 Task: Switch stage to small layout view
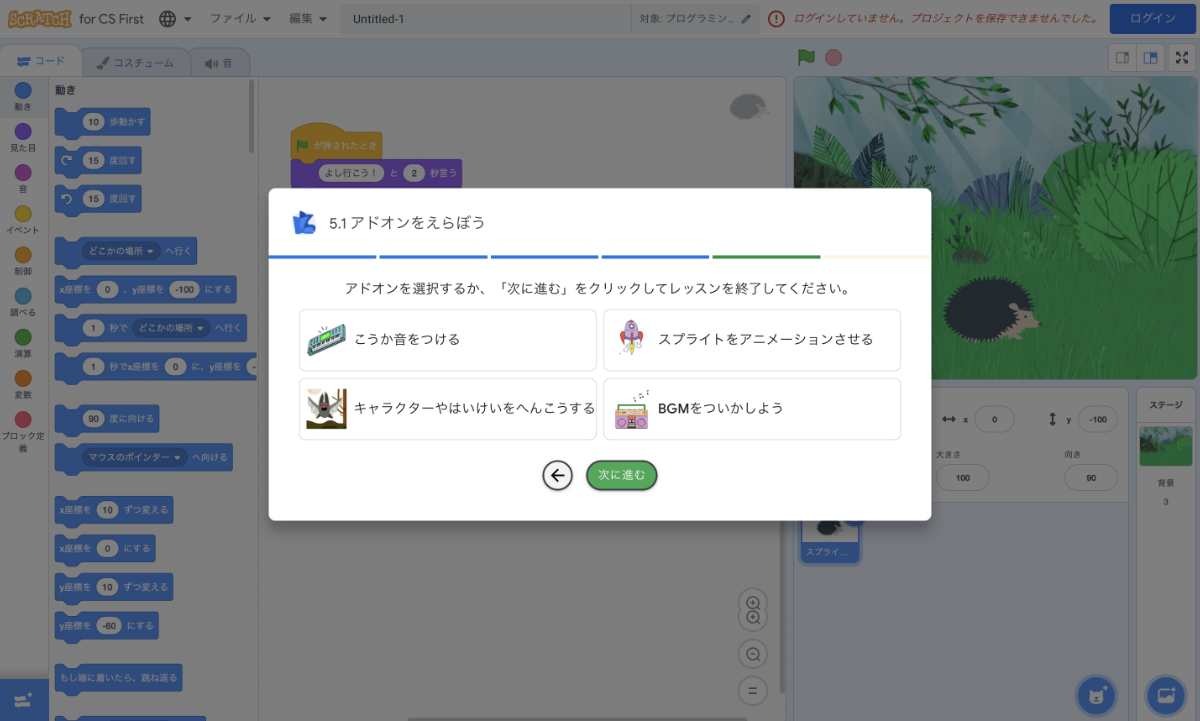(1121, 58)
